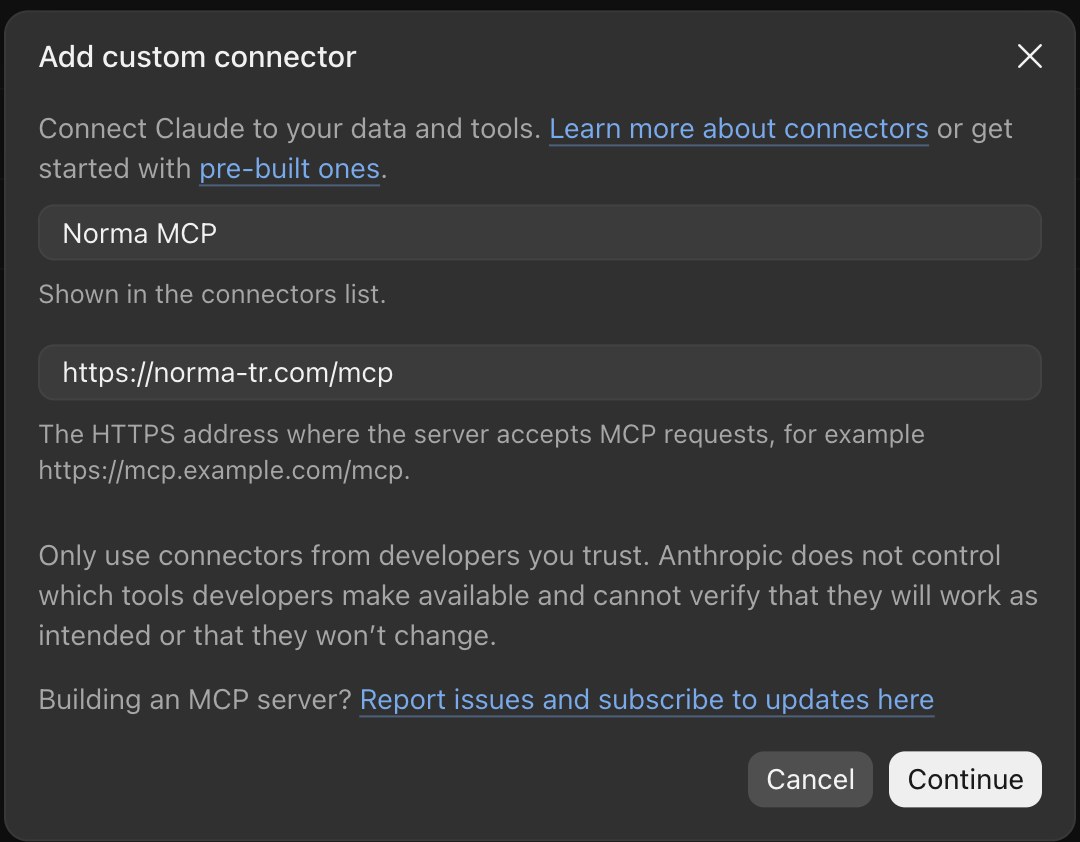The height and width of the screenshot is (842, 1080).
Task: Focus the Norma MCP name field
Action: (x=539, y=233)
